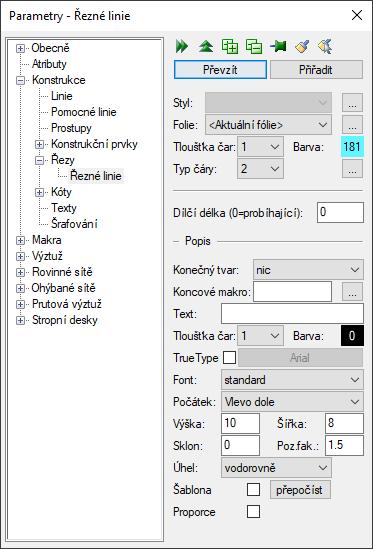Select Pomocné linie in the tree
This screenshot has width=373, height=549.
(84, 112)
